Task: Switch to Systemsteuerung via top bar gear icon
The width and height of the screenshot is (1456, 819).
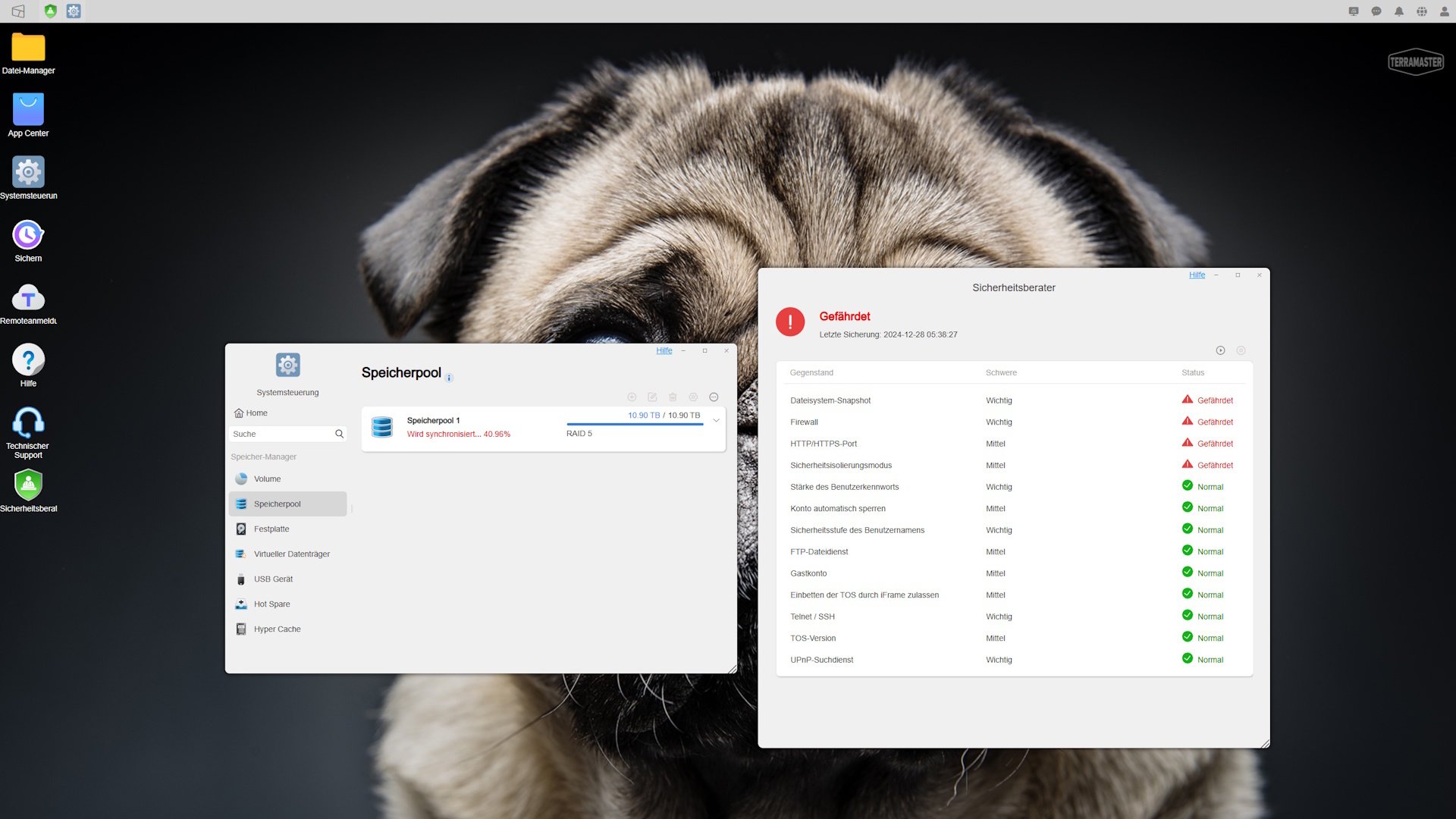Action: [74, 11]
